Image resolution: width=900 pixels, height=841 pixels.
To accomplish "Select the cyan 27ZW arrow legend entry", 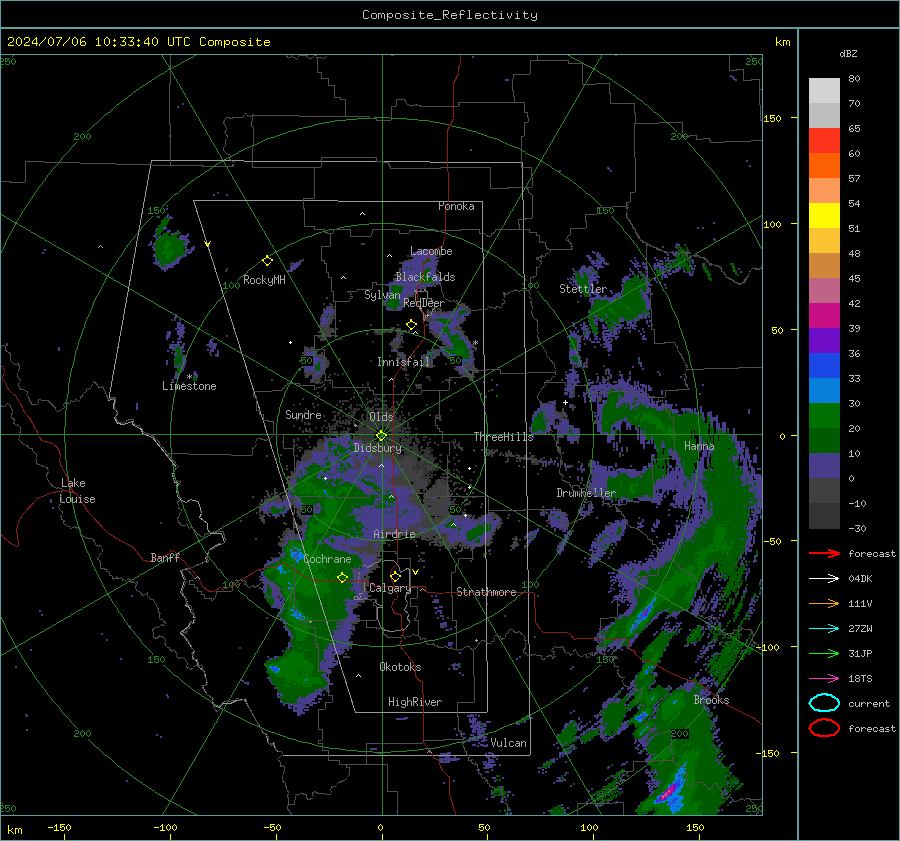I will (824, 629).
